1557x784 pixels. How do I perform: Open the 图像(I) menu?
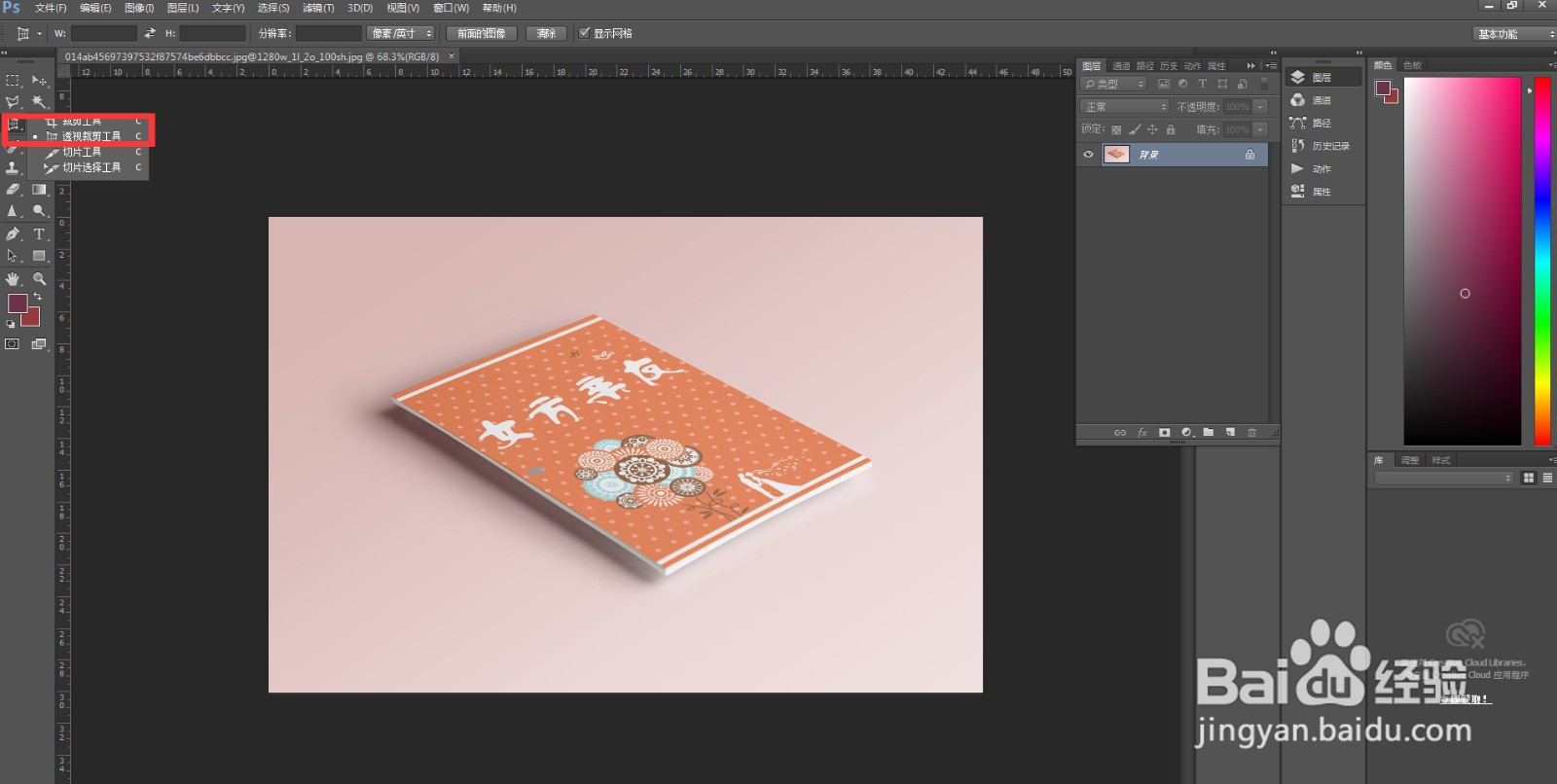tap(139, 8)
